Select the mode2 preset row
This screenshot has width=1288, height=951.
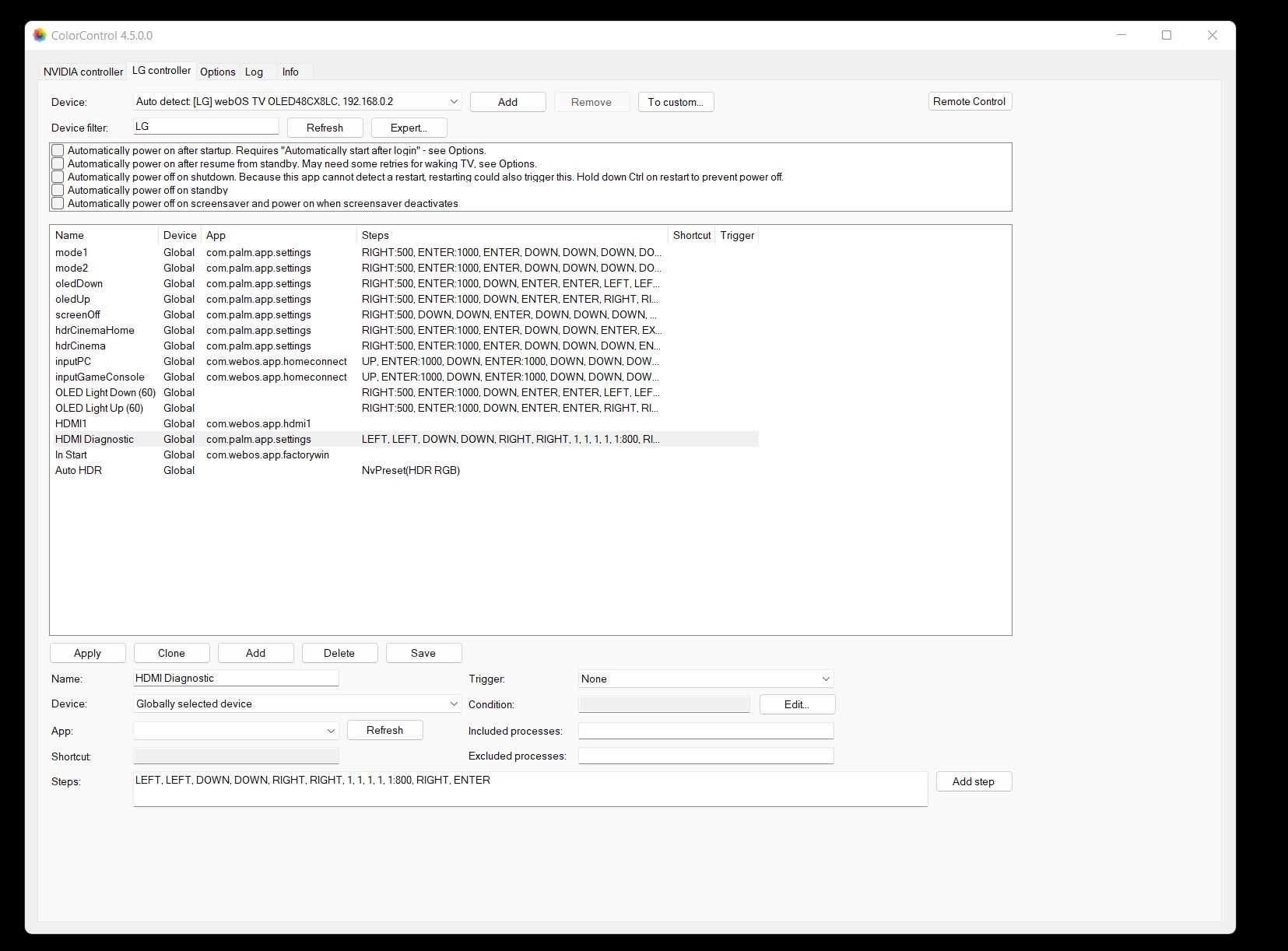[405, 268]
